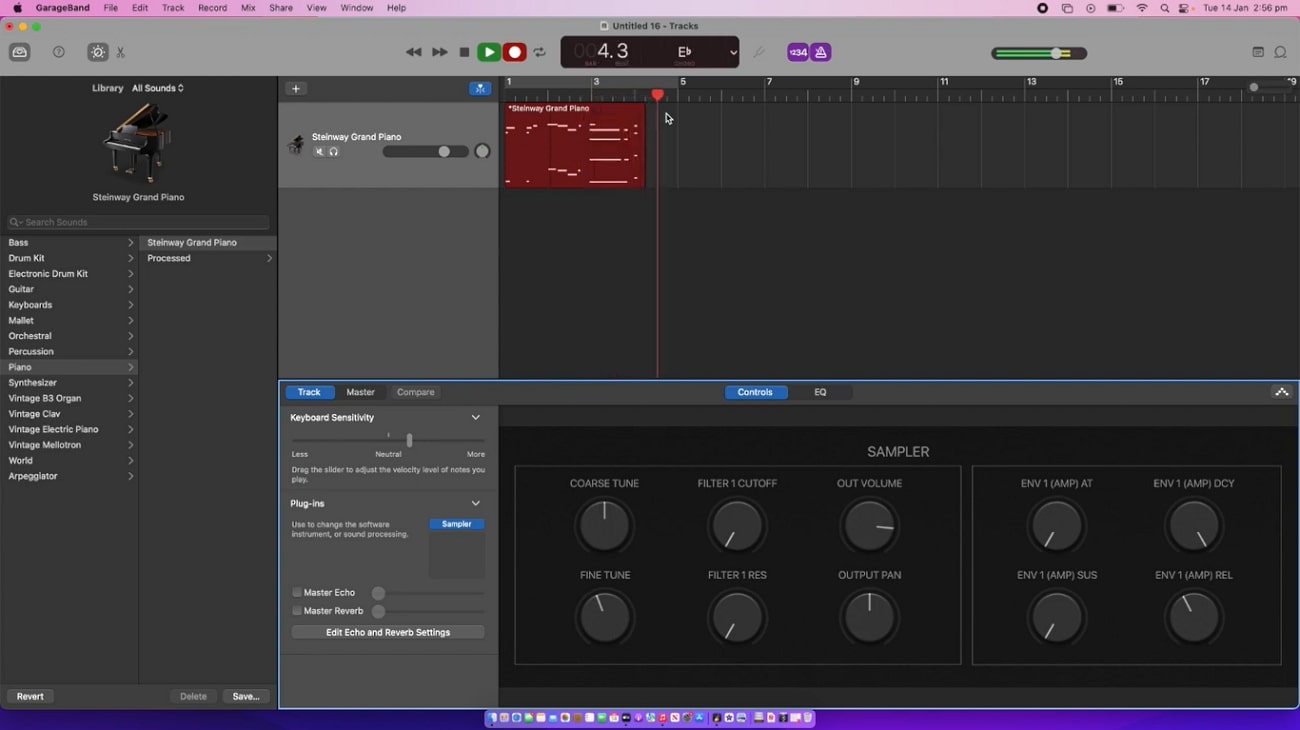Viewport: 1300px width, 730px height.
Task: Click the playhead marker in ruler
Action: click(658, 95)
